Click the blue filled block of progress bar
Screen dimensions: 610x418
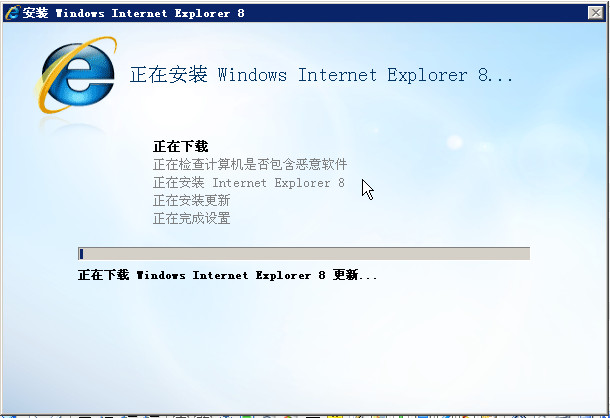pyautogui.click(x=81, y=254)
